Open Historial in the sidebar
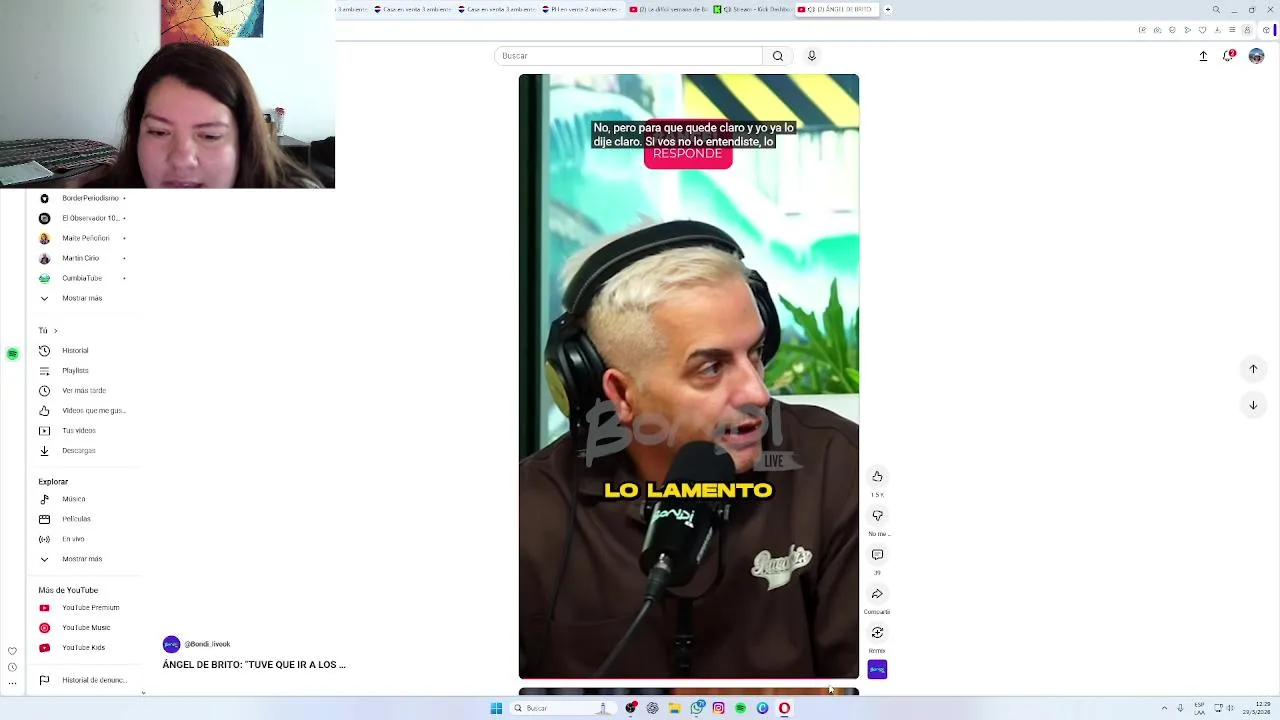1280x720 pixels. 84,350
